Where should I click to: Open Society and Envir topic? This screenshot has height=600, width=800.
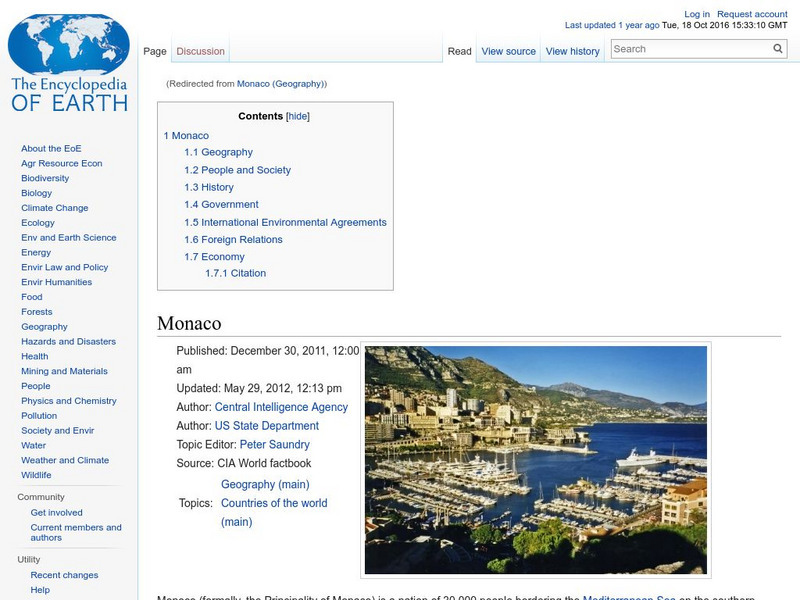(x=58, y=430)
